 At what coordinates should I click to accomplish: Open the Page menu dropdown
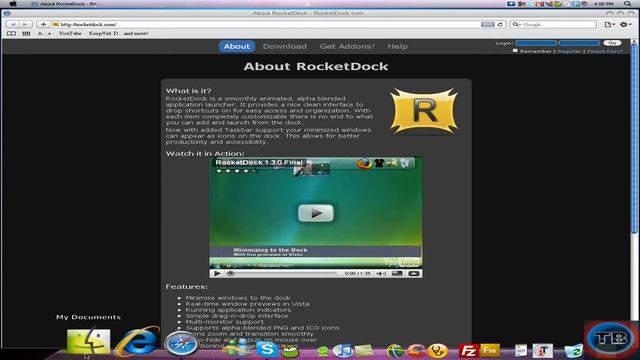(x=609, y=24)
